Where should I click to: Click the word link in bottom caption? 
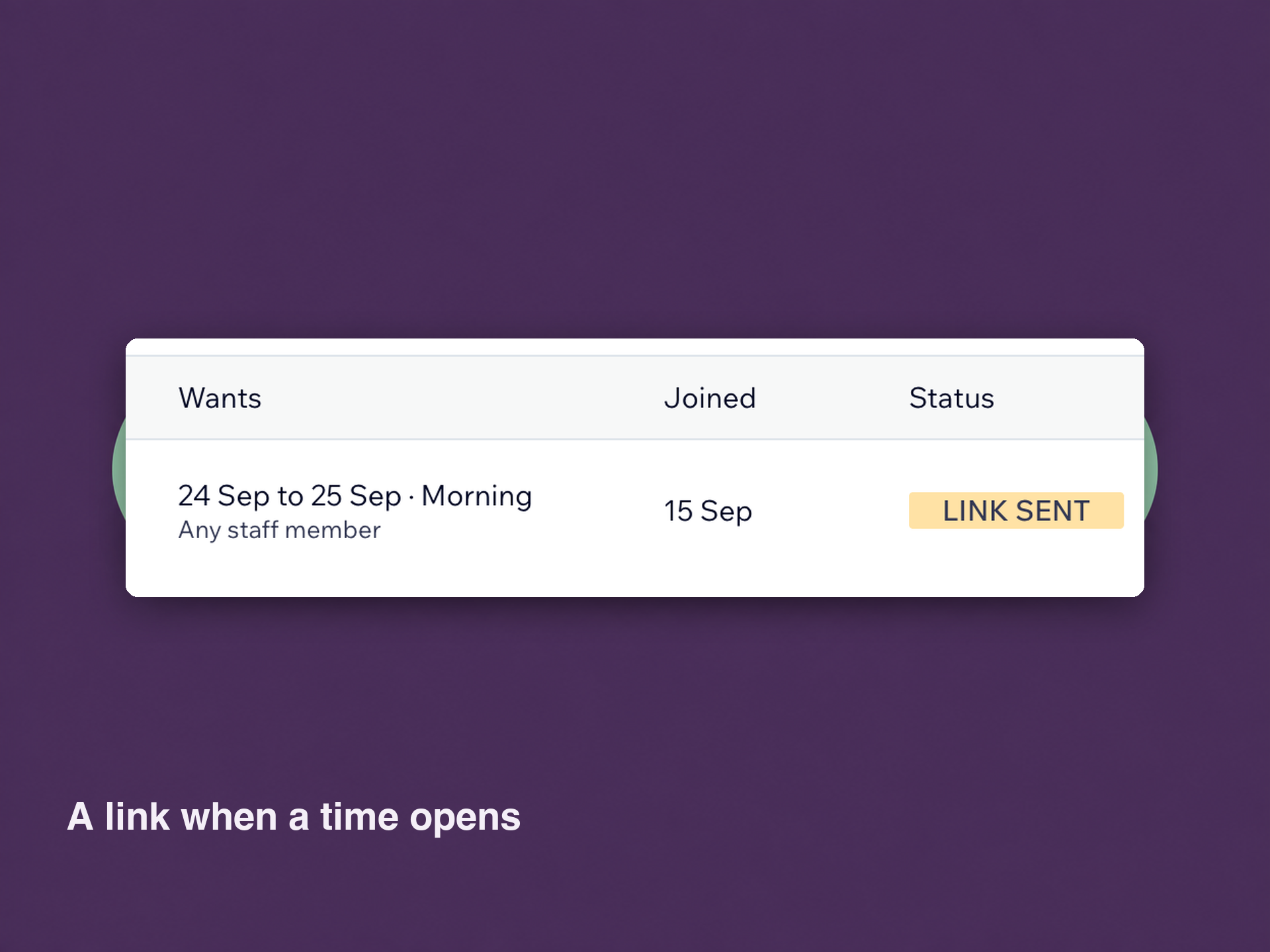click(138, 816)
